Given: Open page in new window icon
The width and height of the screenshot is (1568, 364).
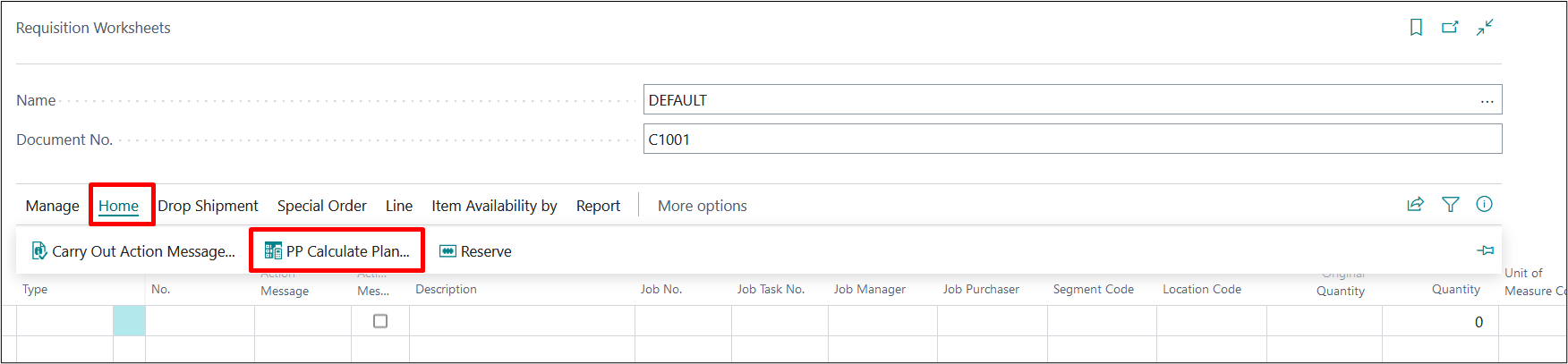Looking at the screenshot, I should [x=1450, y=28].
